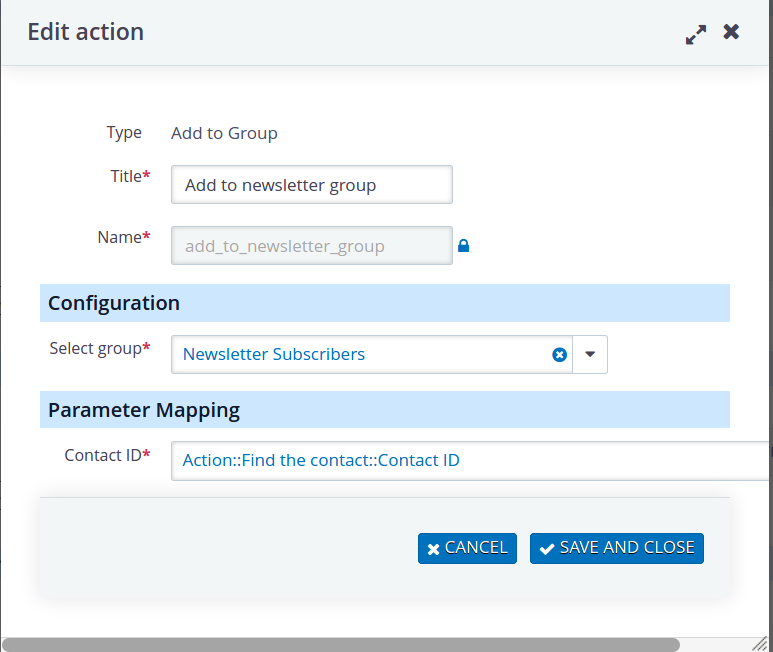
Task: Close the Edit action dialog
Action: [x=731, y=32]
